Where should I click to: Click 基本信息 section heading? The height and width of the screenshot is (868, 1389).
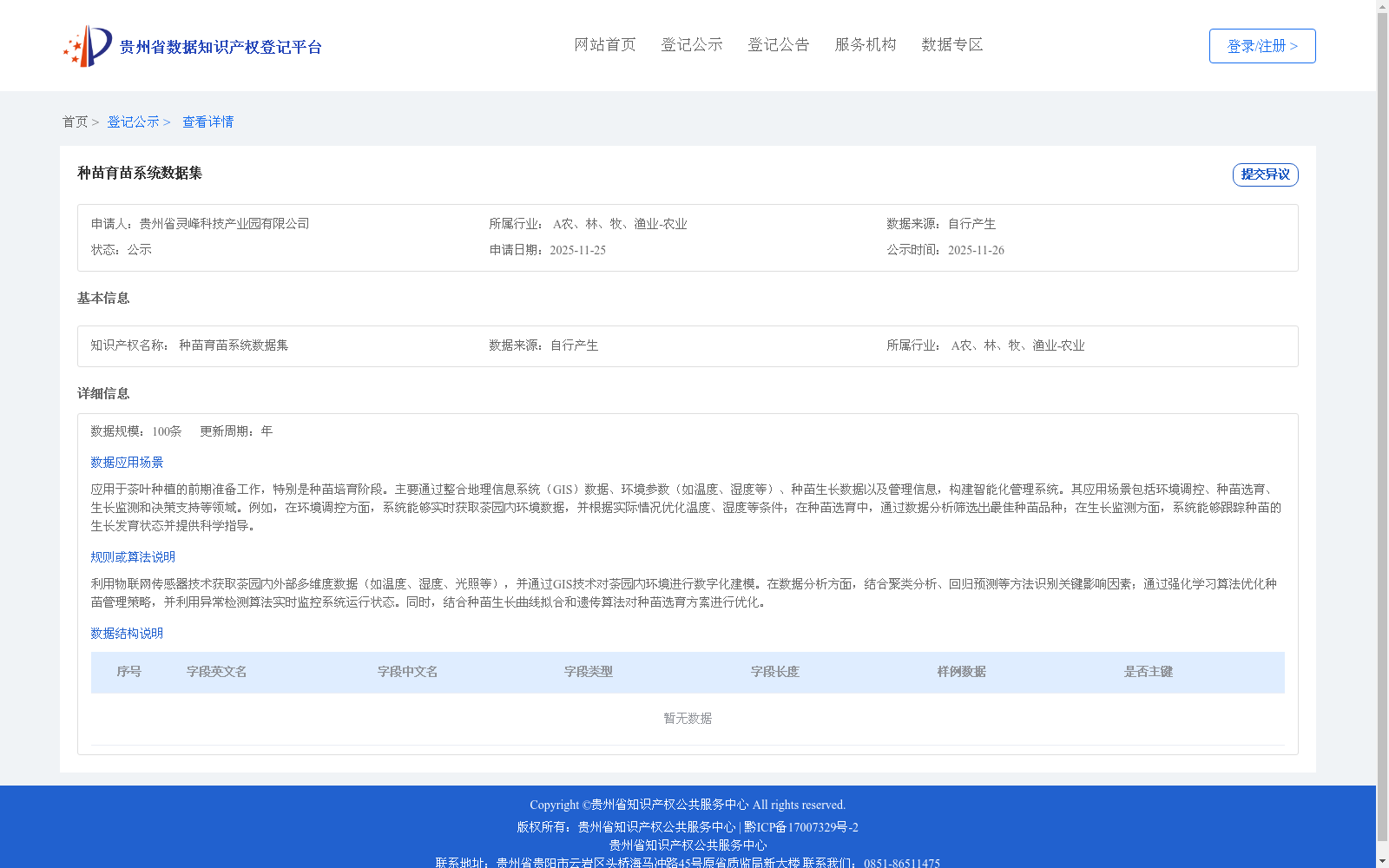[x=103, y=298]
